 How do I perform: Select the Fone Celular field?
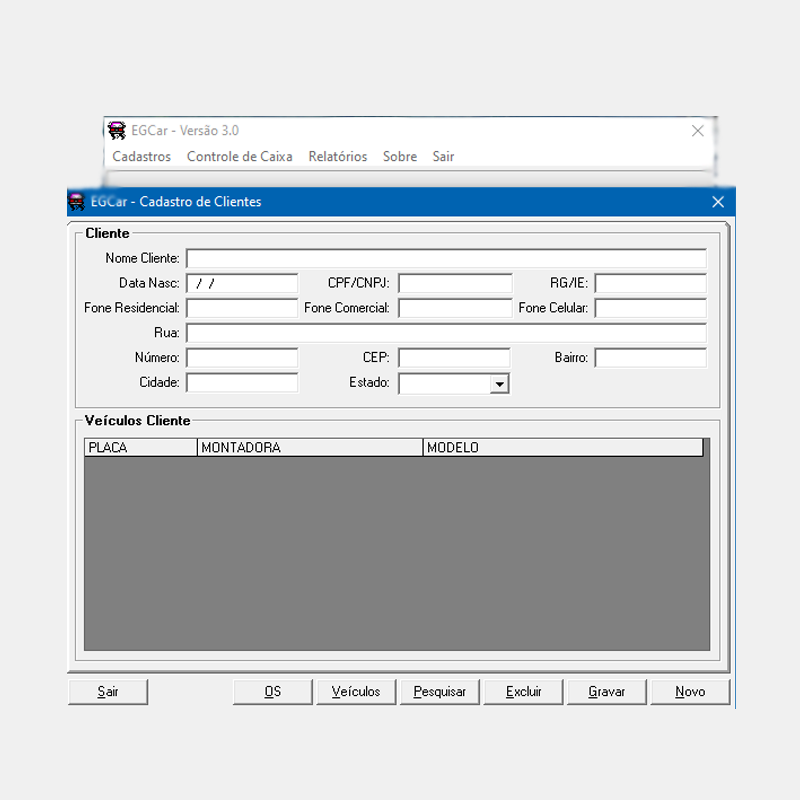pyautogui.click(x=651, y=308)
